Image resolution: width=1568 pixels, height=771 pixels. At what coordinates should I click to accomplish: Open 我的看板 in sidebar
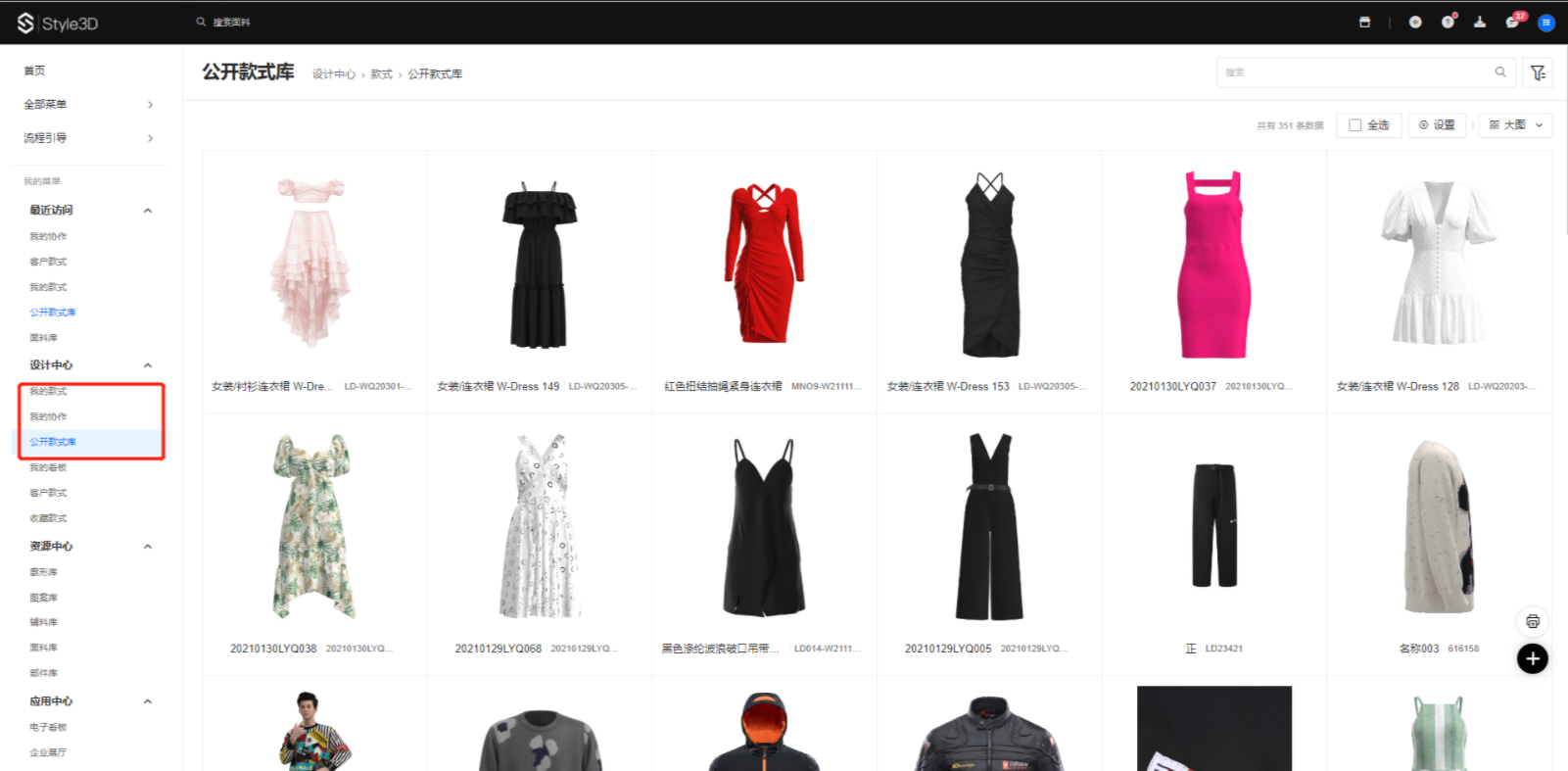coord(48,467)
